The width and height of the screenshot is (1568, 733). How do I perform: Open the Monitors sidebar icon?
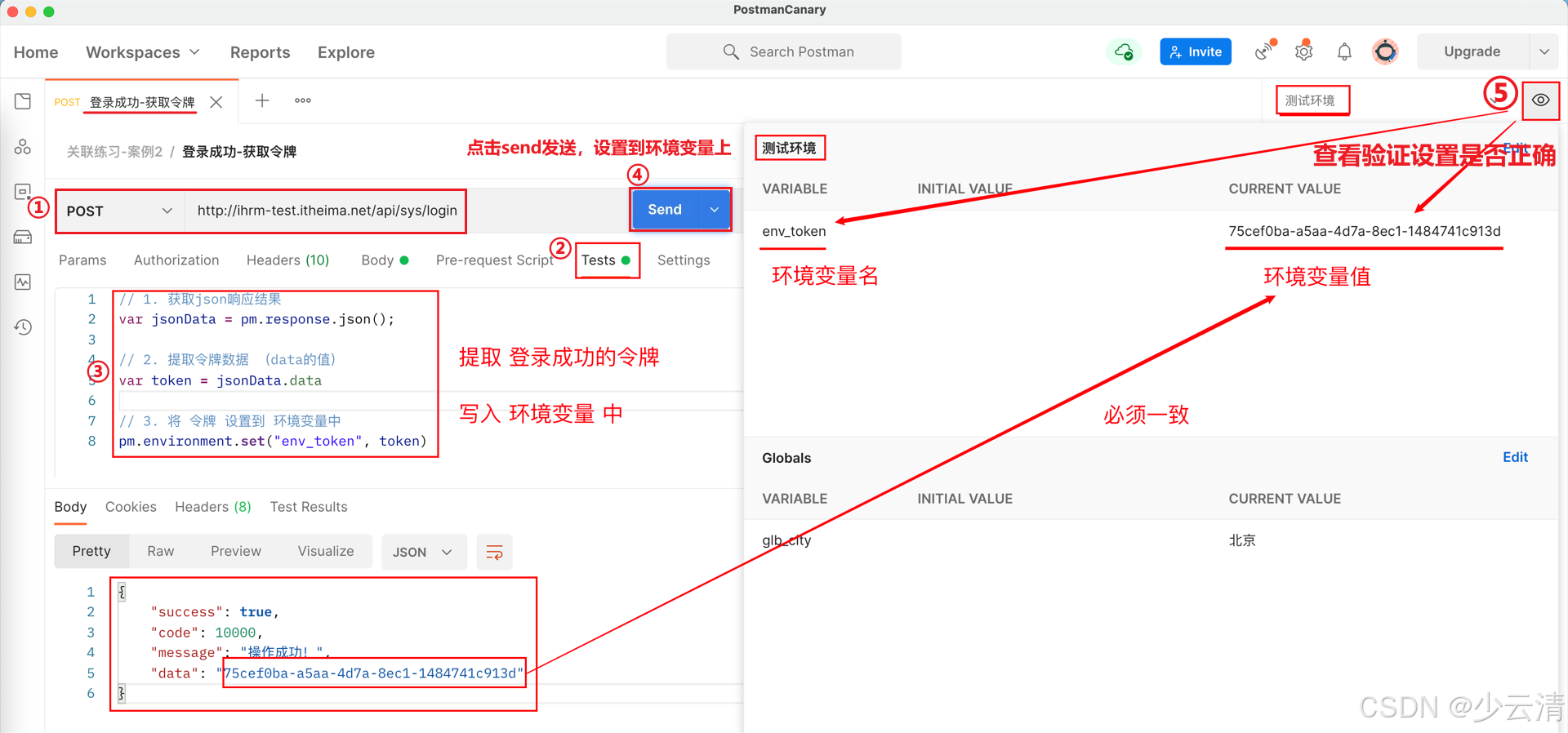(x=23, y=282)
